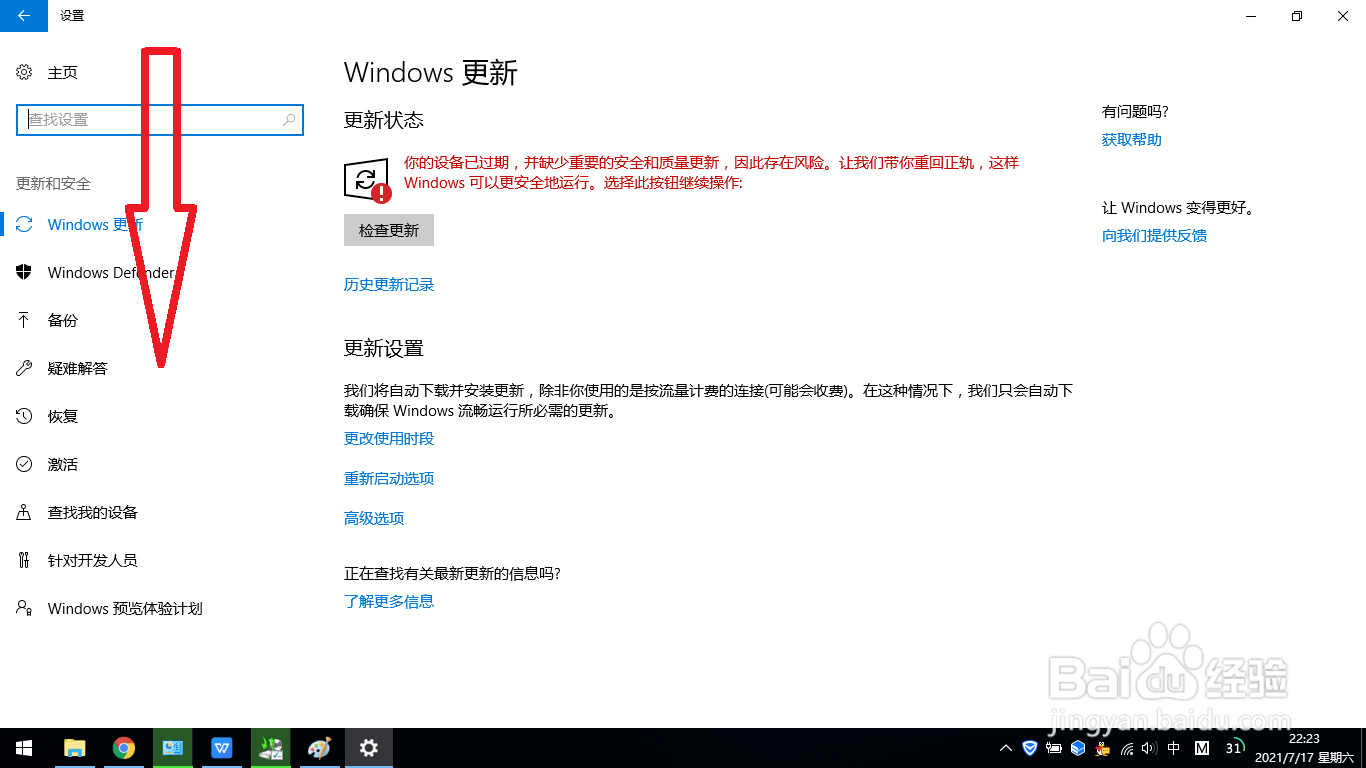Click the 检查更新 button

389,230
